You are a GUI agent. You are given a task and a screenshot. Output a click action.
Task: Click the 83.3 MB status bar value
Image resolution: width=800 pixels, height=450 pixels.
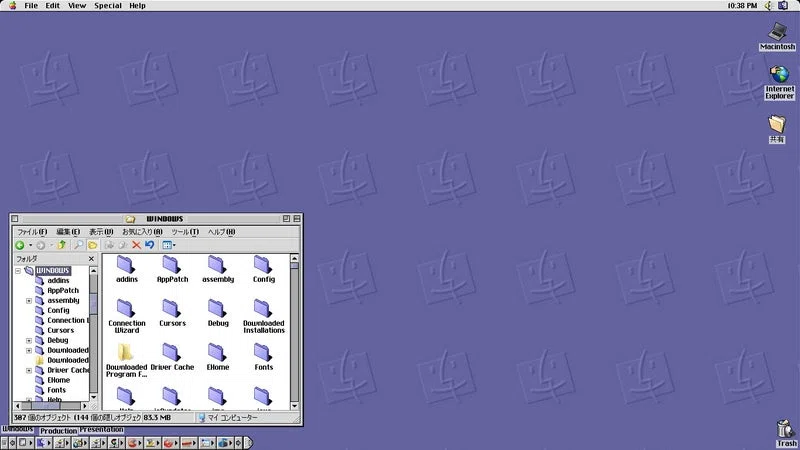(157, 418)
